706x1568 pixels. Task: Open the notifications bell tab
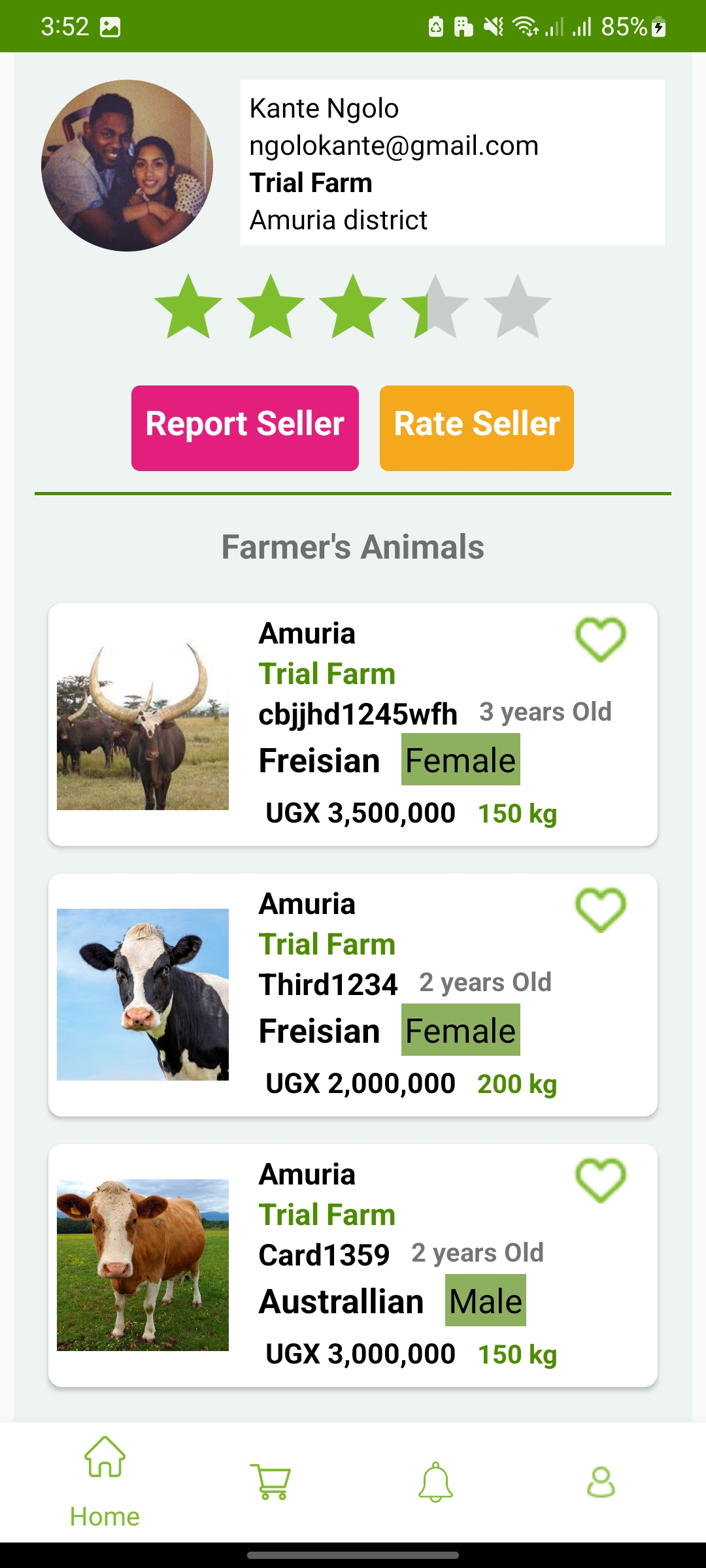435,1482
